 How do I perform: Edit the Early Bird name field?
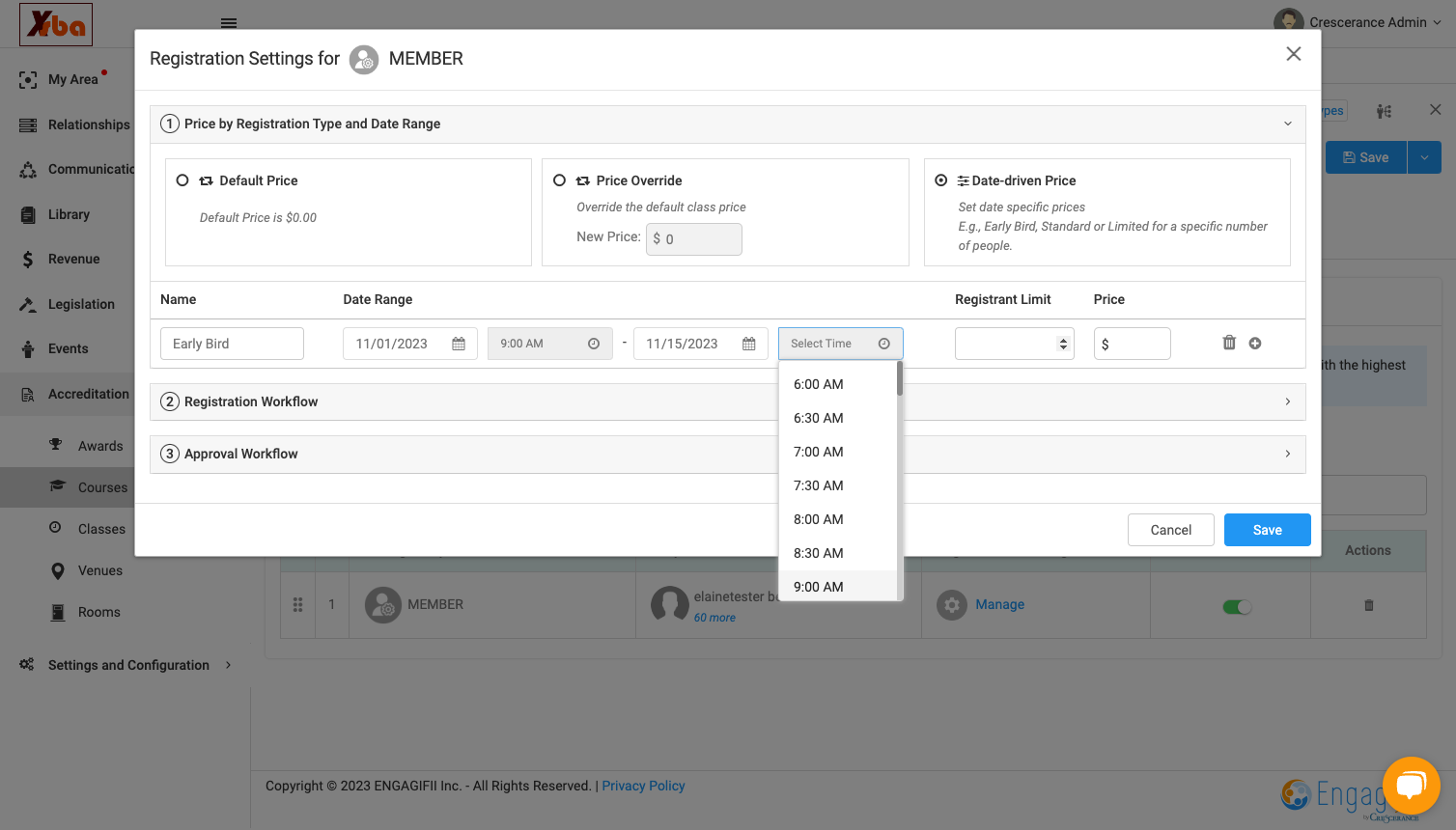[x=232, y=344]
